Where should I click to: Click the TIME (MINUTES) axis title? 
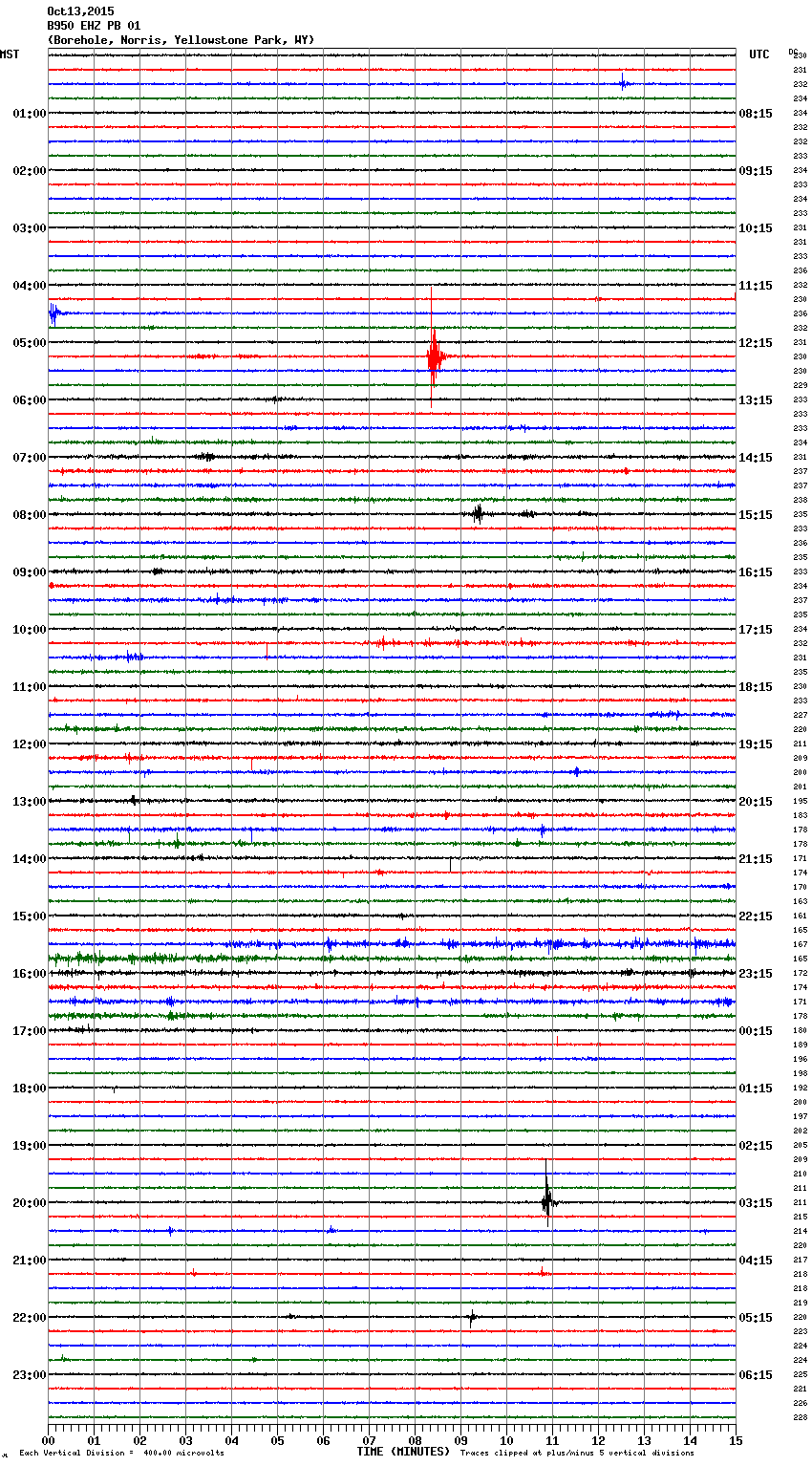403,1452
